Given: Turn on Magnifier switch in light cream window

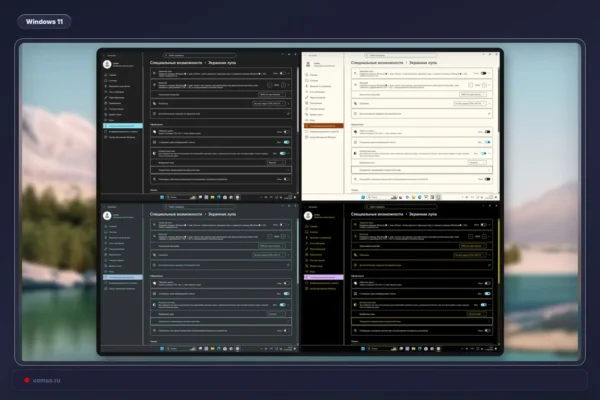Looking at the screenshot, I should [484, 73].
